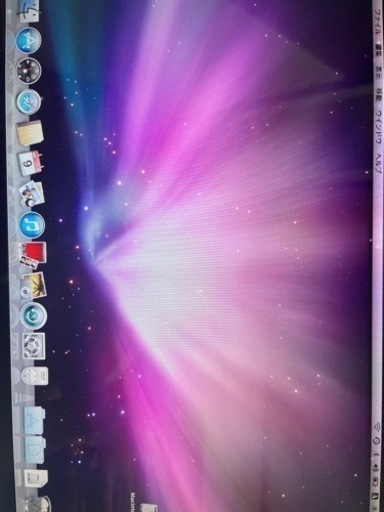Click the Bluetooth menu bar icon
The width and height of the screenshot is (384, 512).
(377, 454)
